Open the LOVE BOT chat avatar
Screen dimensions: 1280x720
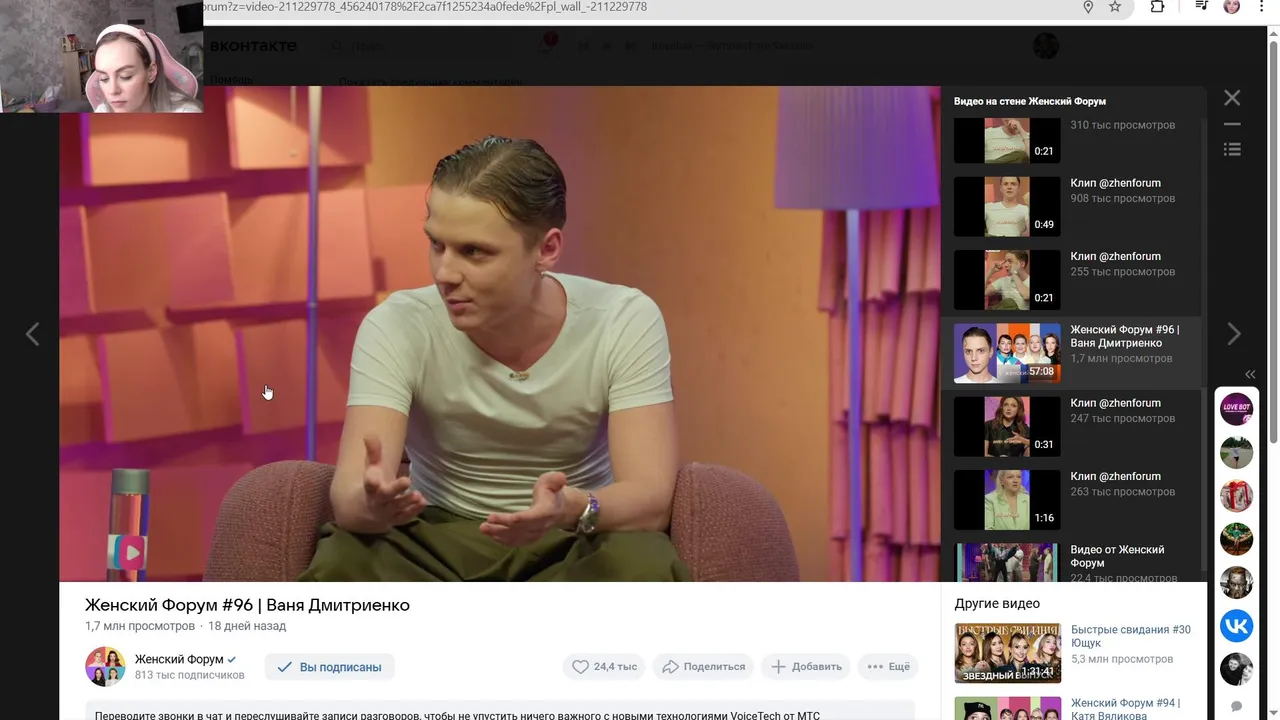[1237, 409]
